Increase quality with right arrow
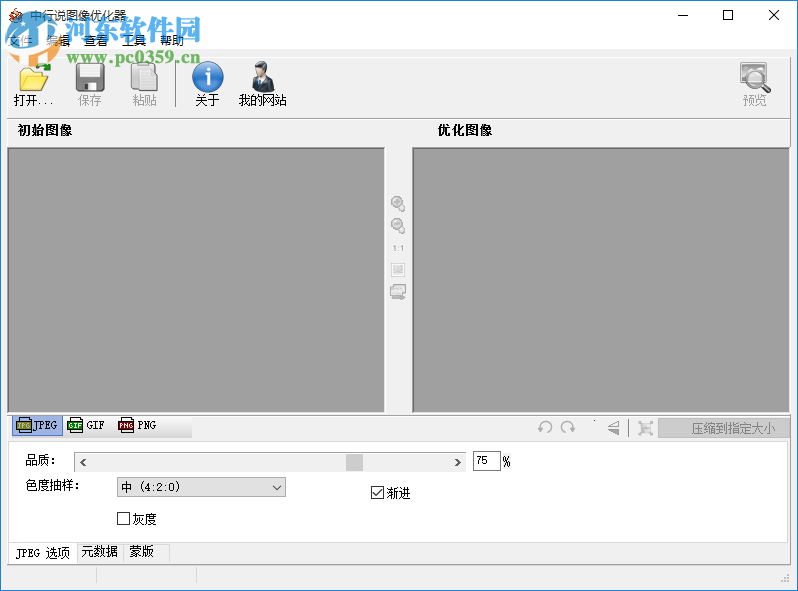 457,462
